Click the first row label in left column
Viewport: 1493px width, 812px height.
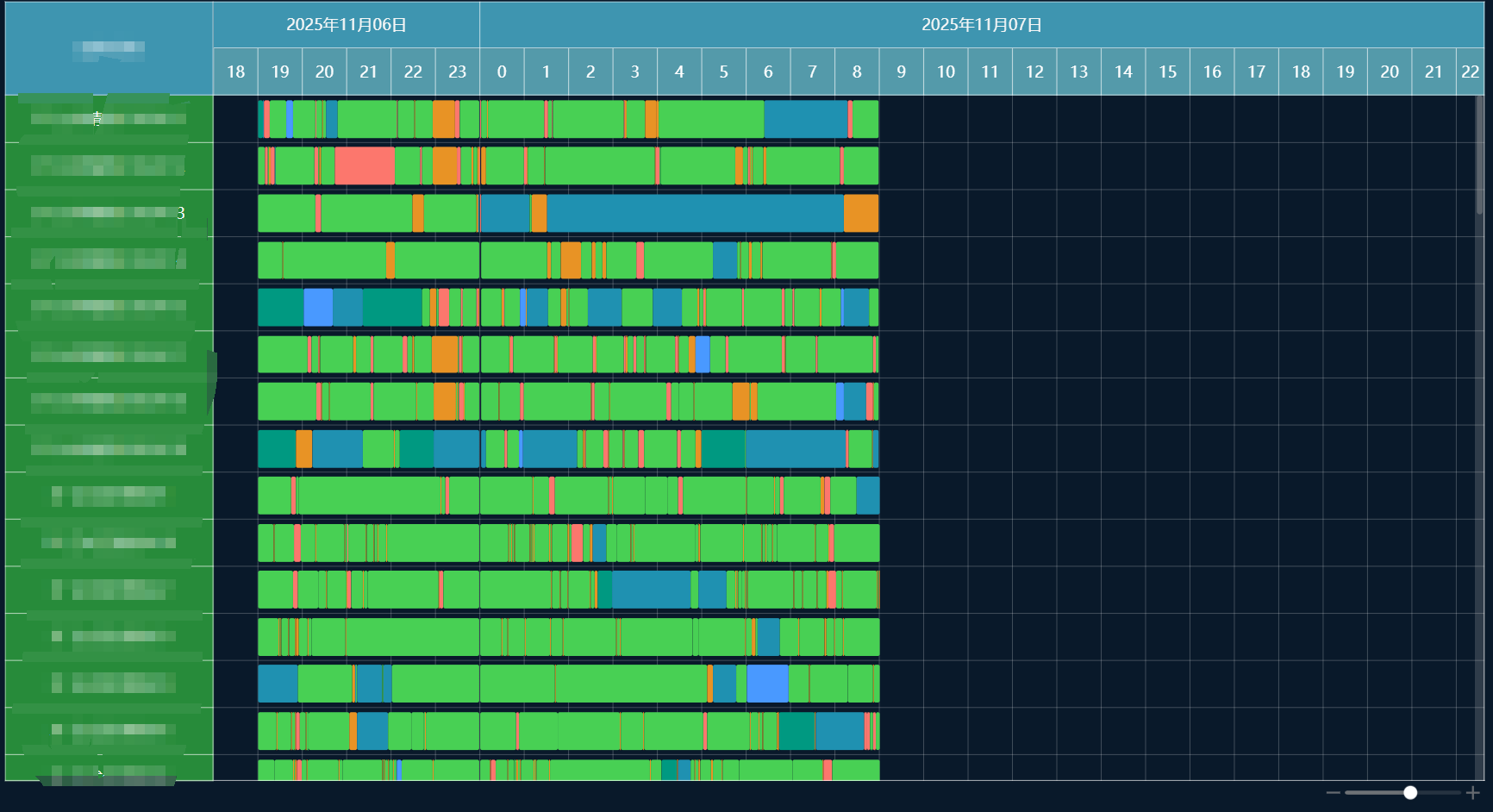click(109, 119)
